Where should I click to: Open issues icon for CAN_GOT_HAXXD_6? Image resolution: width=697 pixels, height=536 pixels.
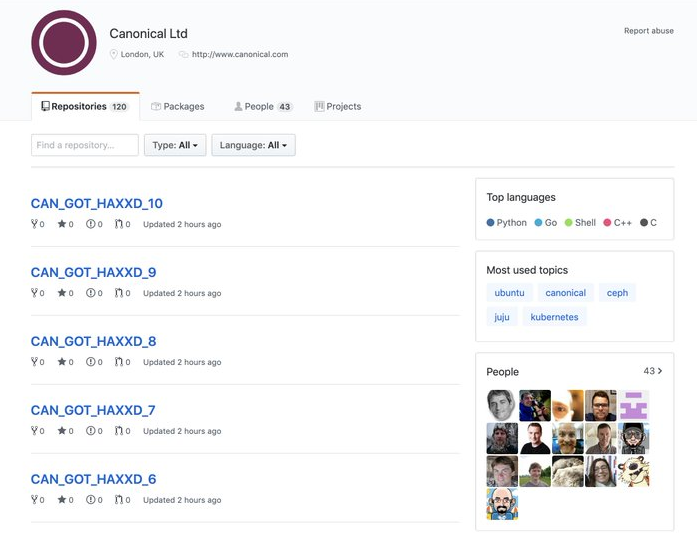click(90, 499)
